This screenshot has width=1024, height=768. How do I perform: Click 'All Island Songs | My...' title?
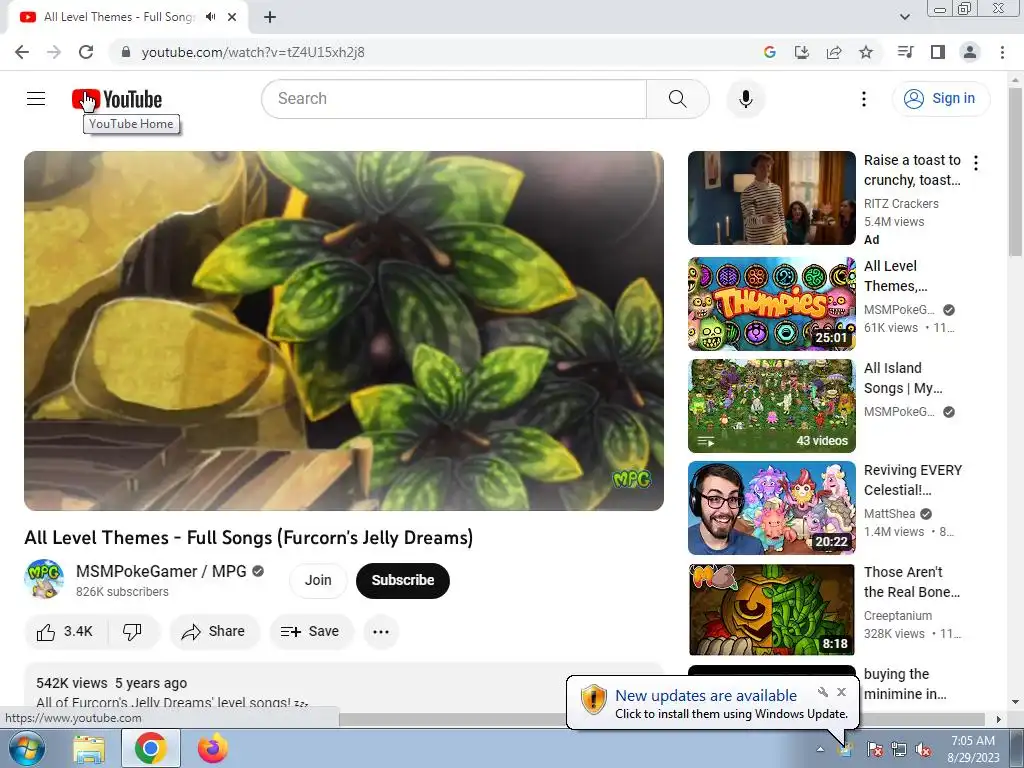903,378
